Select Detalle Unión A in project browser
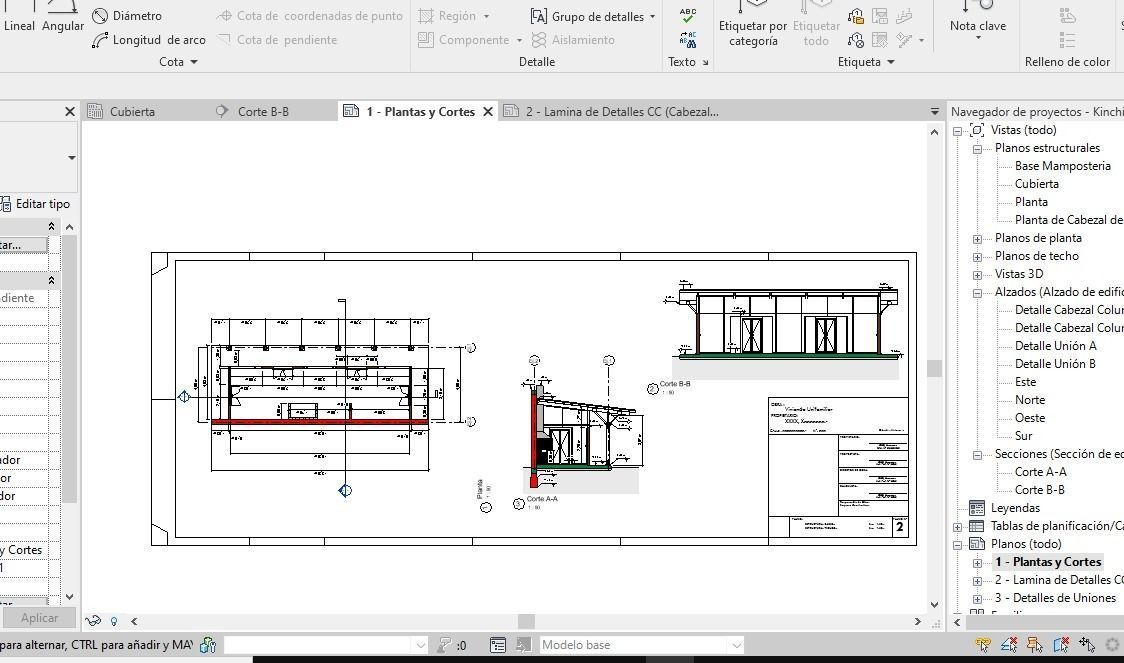Screen dimensions: 1124x663 [1055, 346]
